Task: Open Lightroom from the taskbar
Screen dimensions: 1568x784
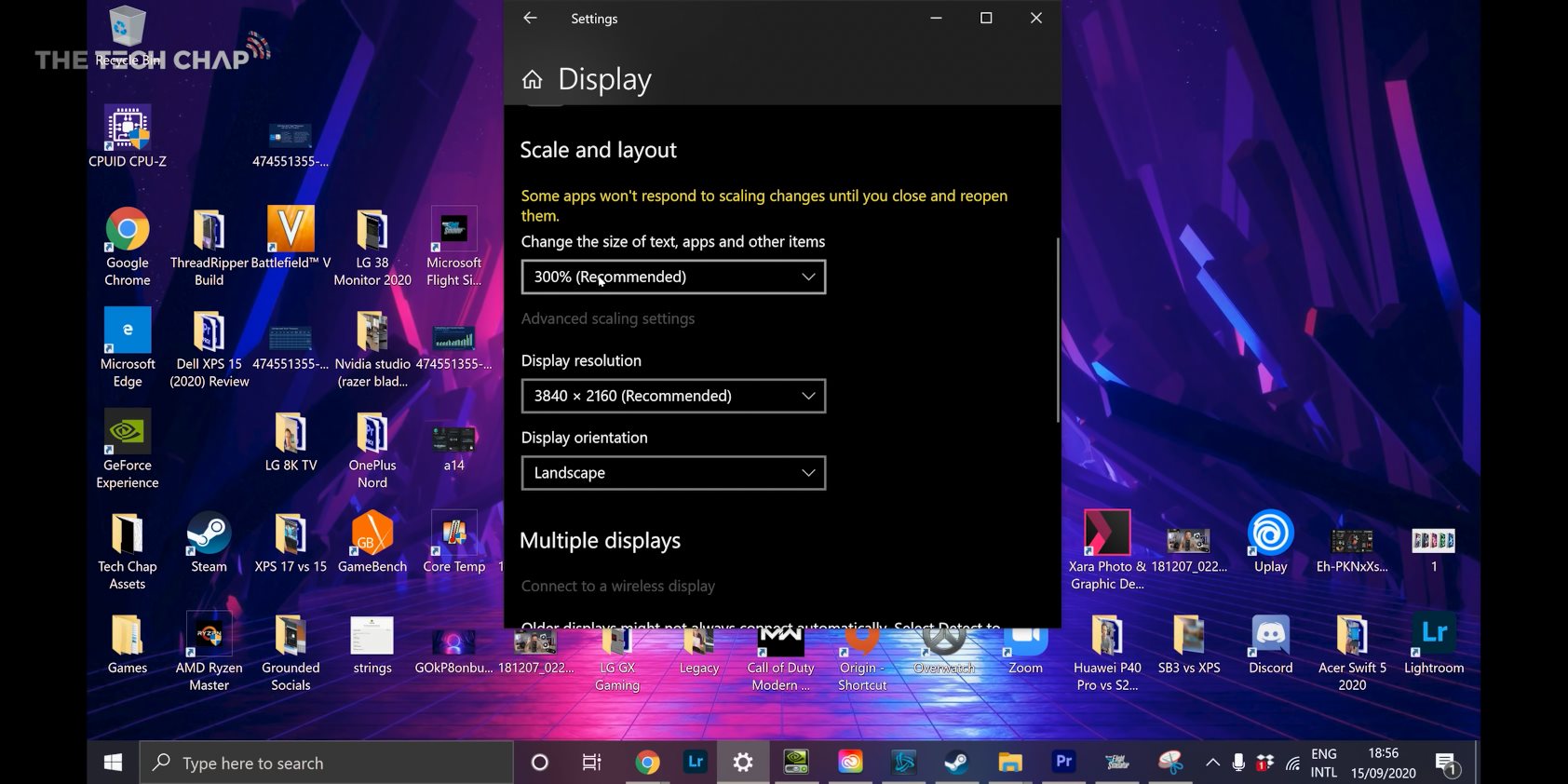Action: tap(695, 763)
